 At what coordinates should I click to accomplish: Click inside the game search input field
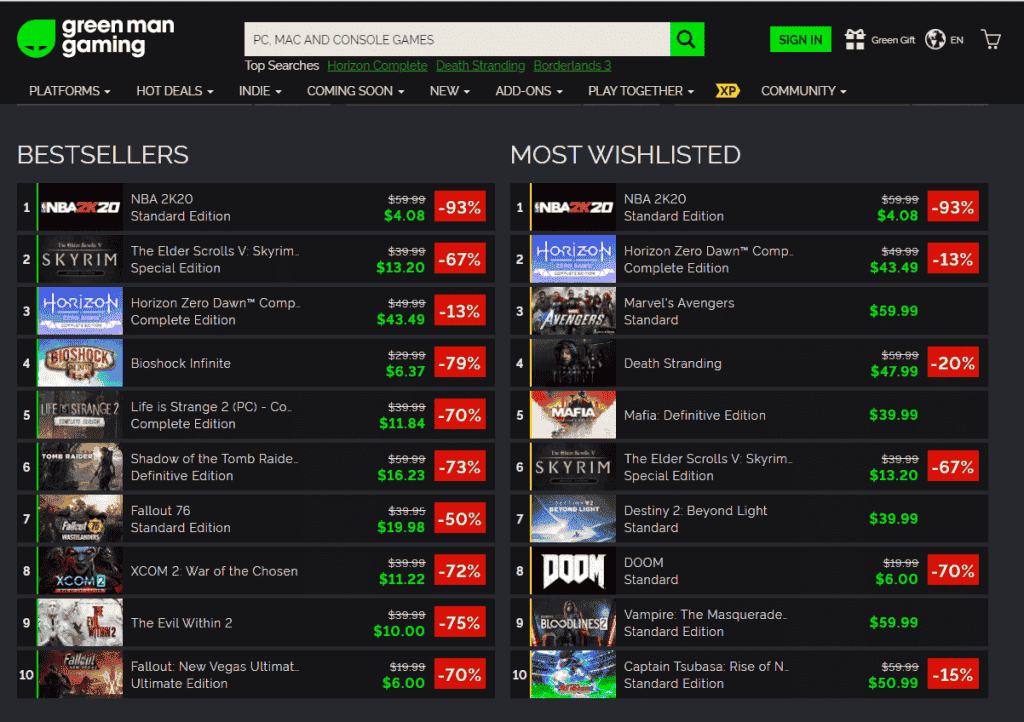click(450, 38)
